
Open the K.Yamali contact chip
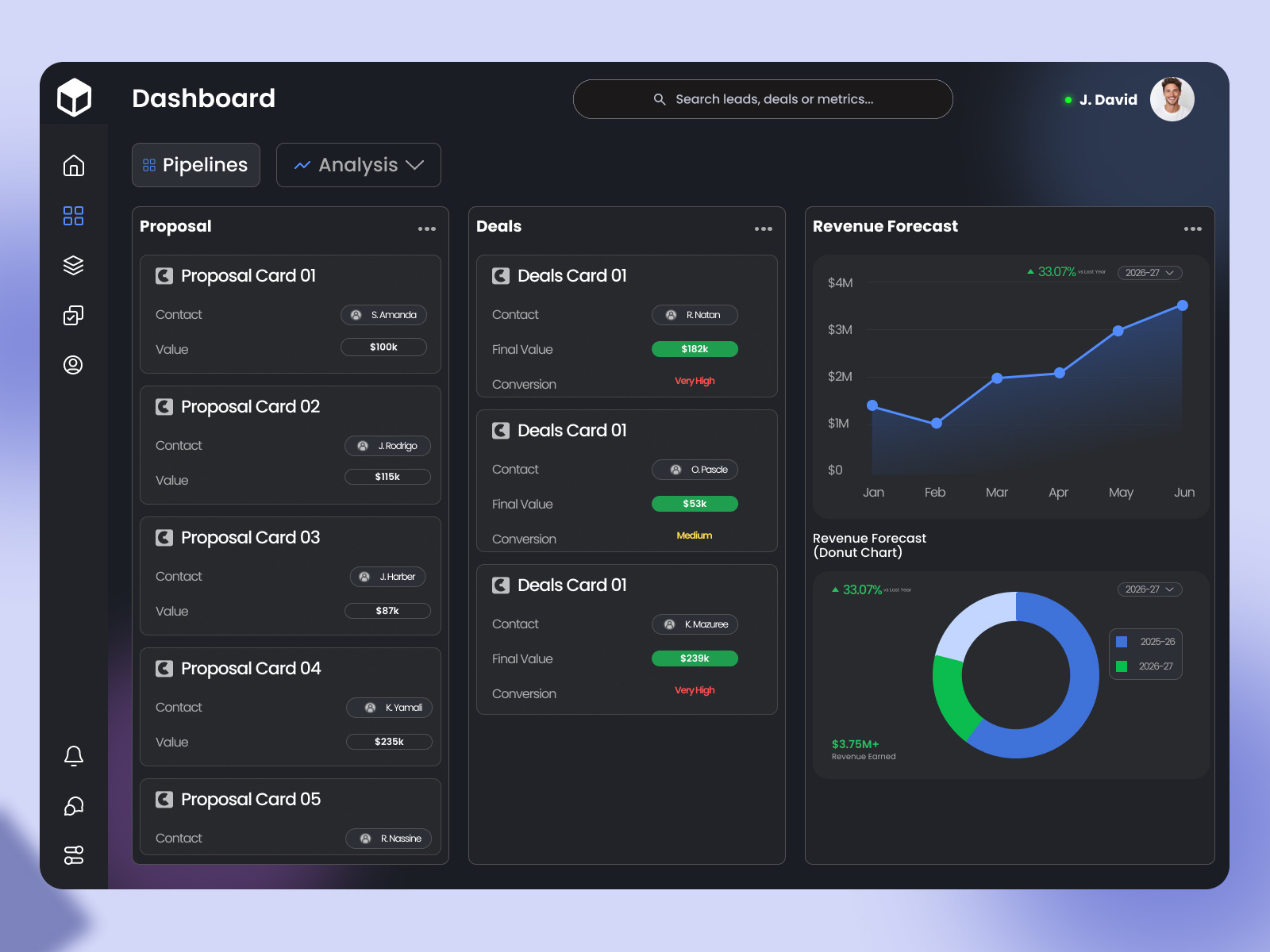pyautogui.click(x=390, y=708)
